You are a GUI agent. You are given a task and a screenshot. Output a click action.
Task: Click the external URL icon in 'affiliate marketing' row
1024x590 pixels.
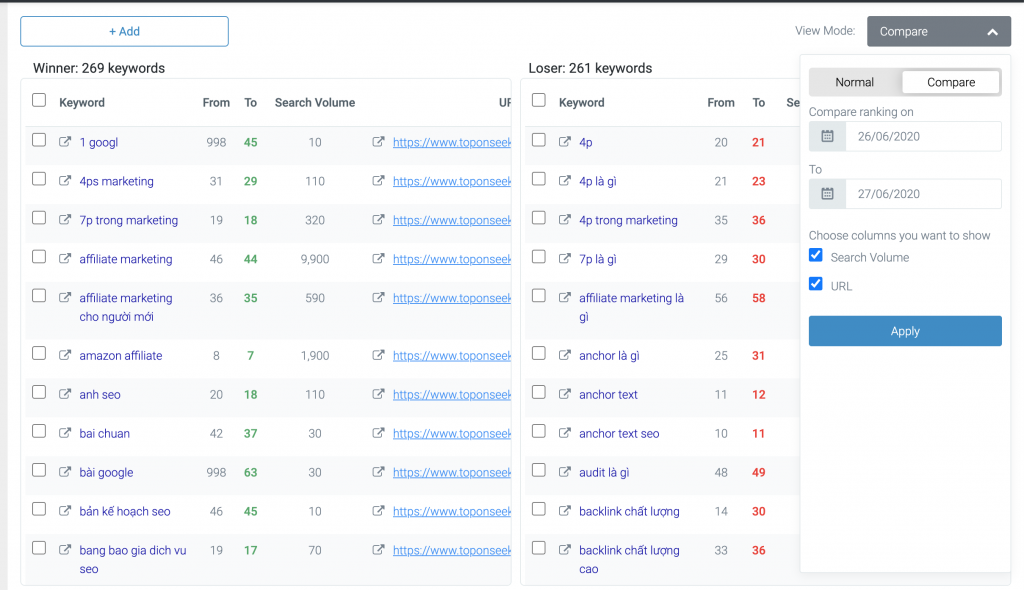pos(378,259)
